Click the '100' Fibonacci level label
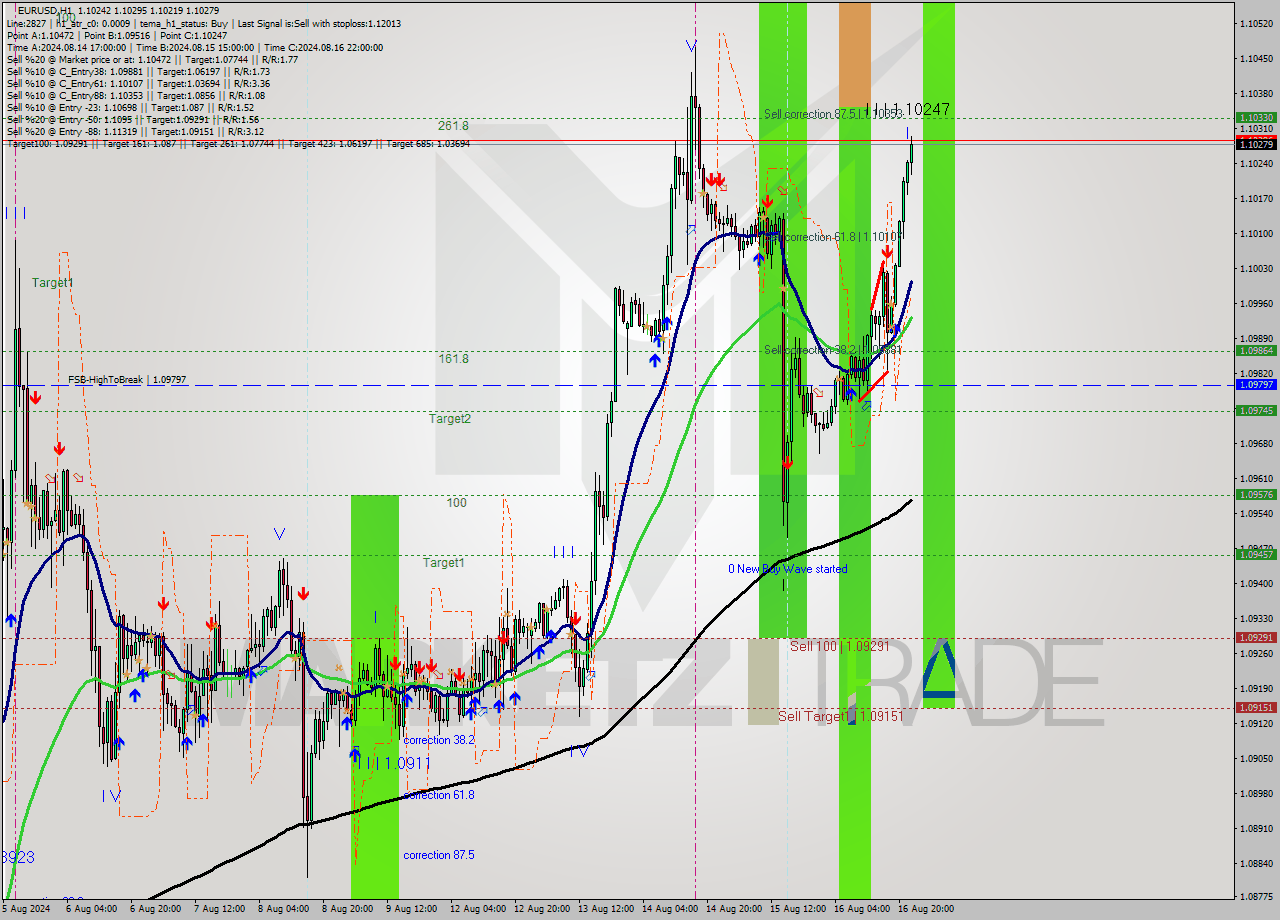 tap(456, 503)
